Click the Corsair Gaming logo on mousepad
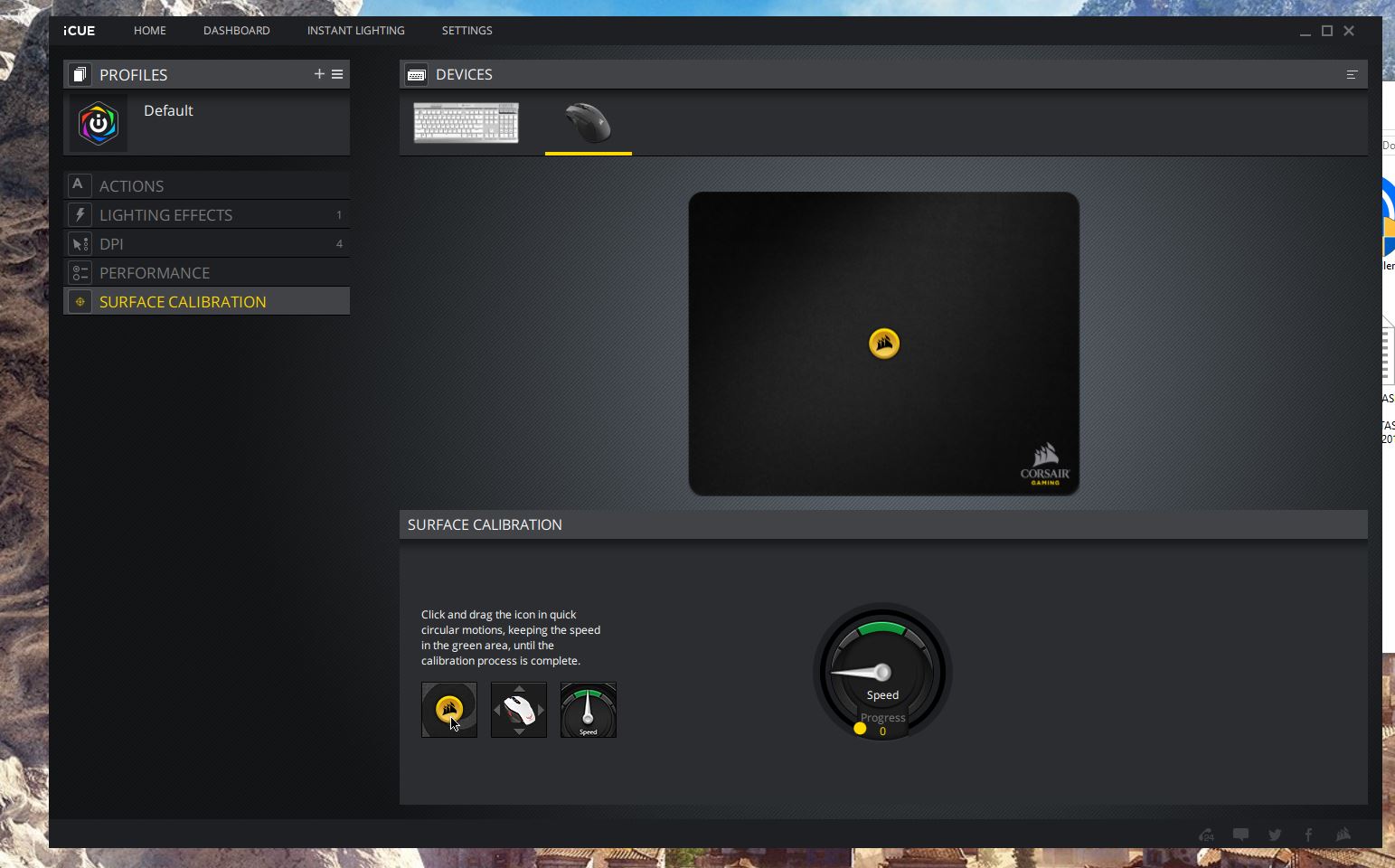This screenshot has height=868, width=1395. tap(1045, 465)
